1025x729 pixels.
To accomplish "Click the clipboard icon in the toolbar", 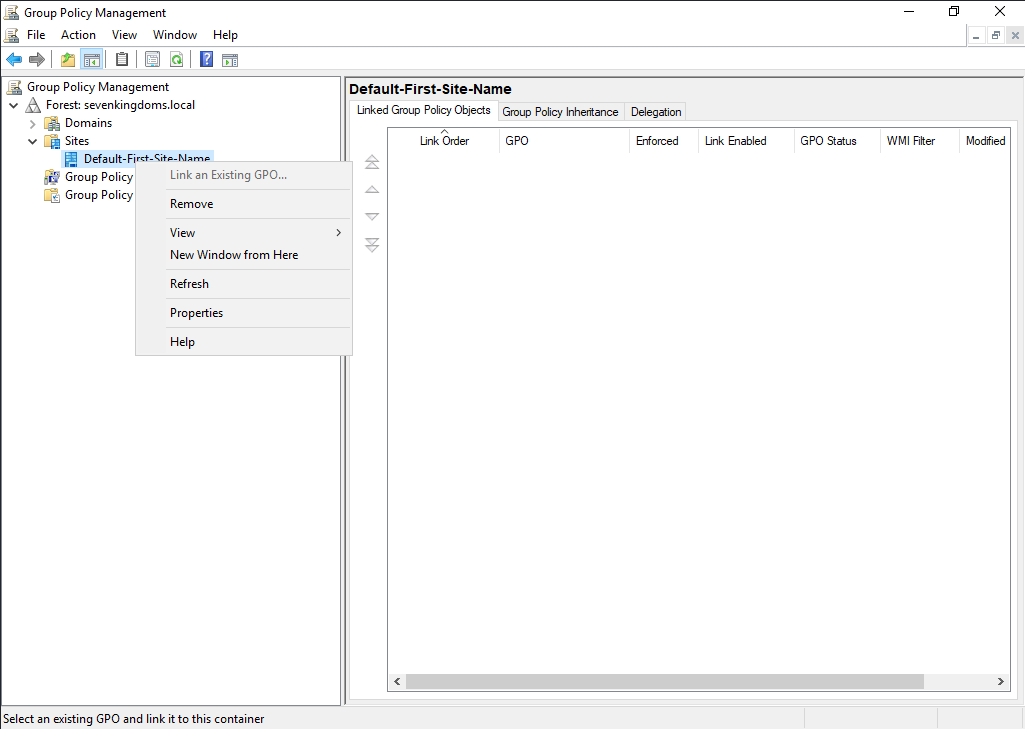I will (122, 59).
